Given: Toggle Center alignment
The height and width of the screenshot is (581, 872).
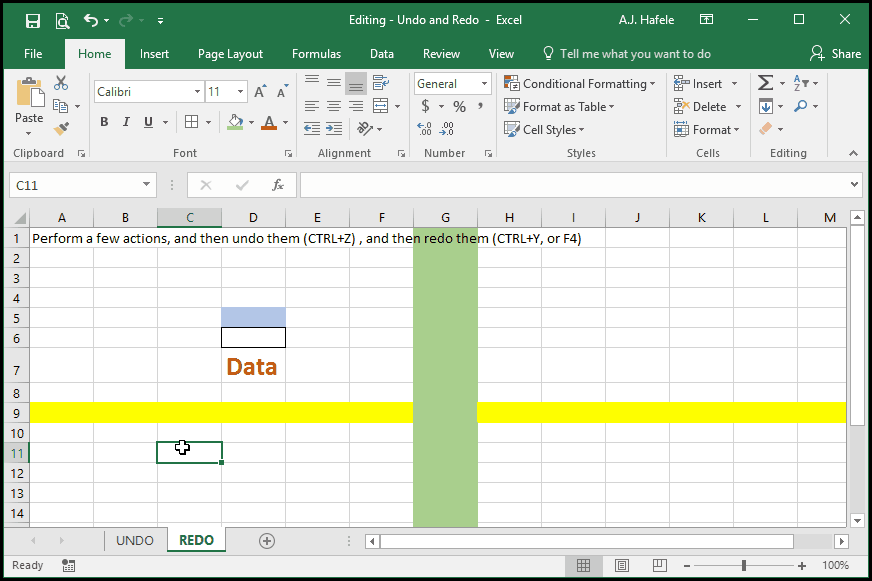Looking at the screenshot, I should [334, 106].
